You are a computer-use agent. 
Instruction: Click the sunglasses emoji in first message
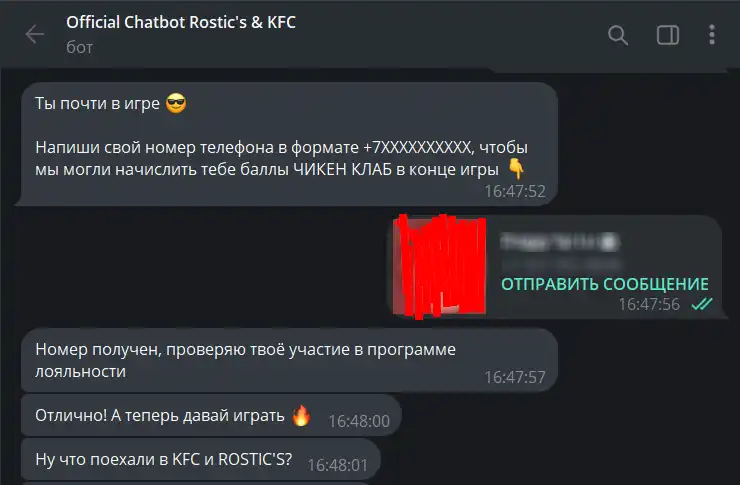point(176,103)
